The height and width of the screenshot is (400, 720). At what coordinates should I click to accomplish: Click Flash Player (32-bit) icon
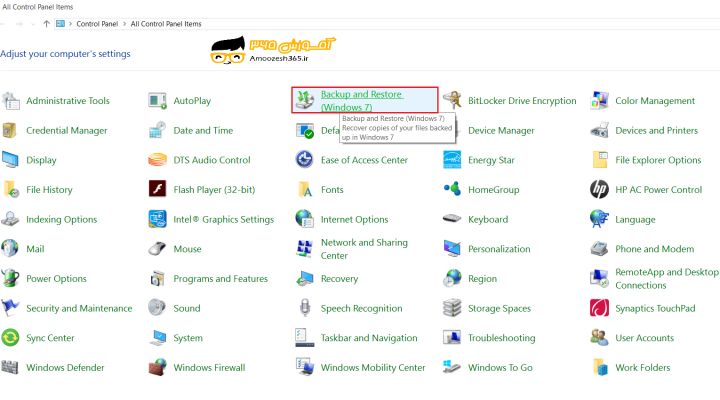158,189
